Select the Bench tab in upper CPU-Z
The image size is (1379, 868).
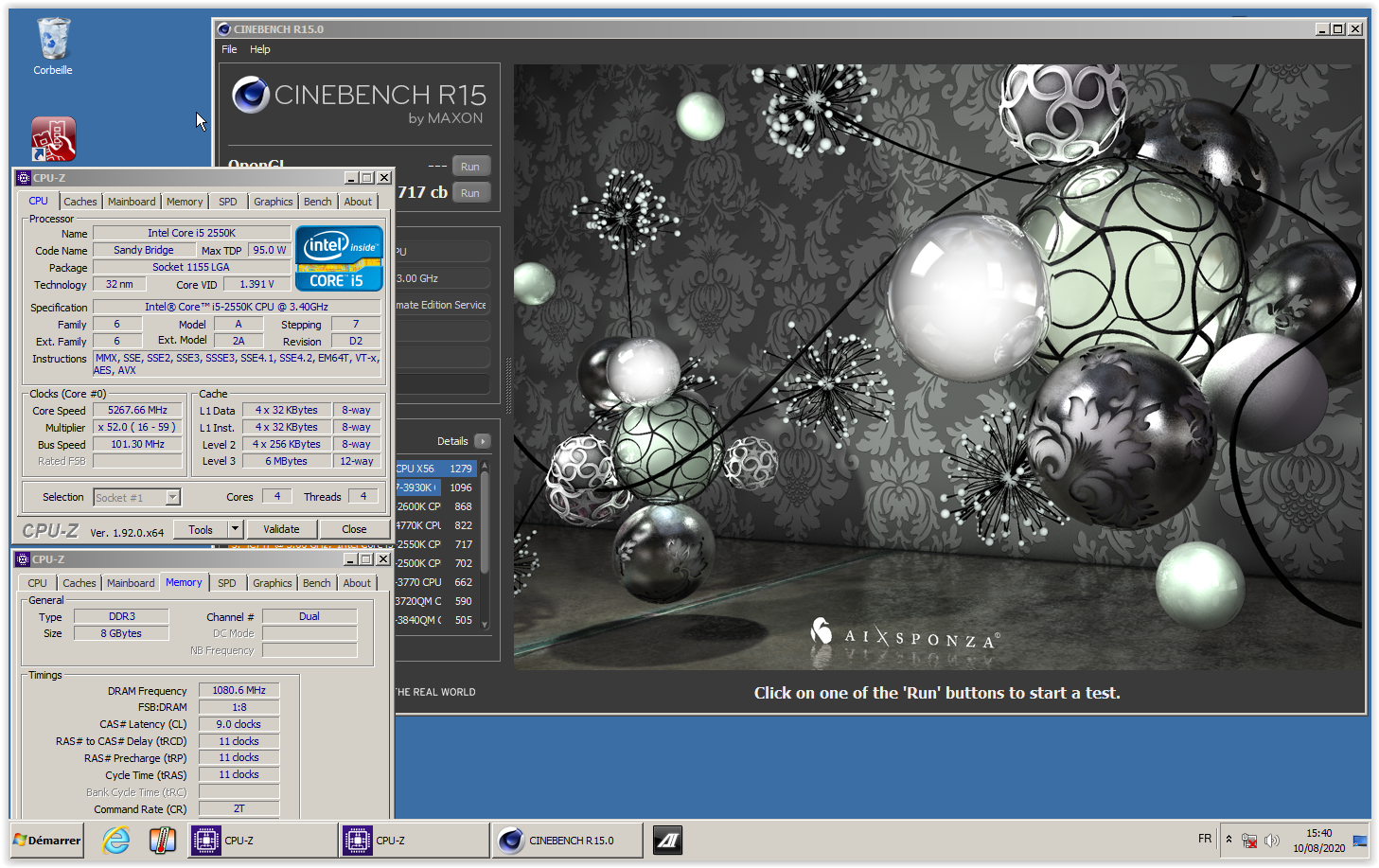tap(318, 202)
